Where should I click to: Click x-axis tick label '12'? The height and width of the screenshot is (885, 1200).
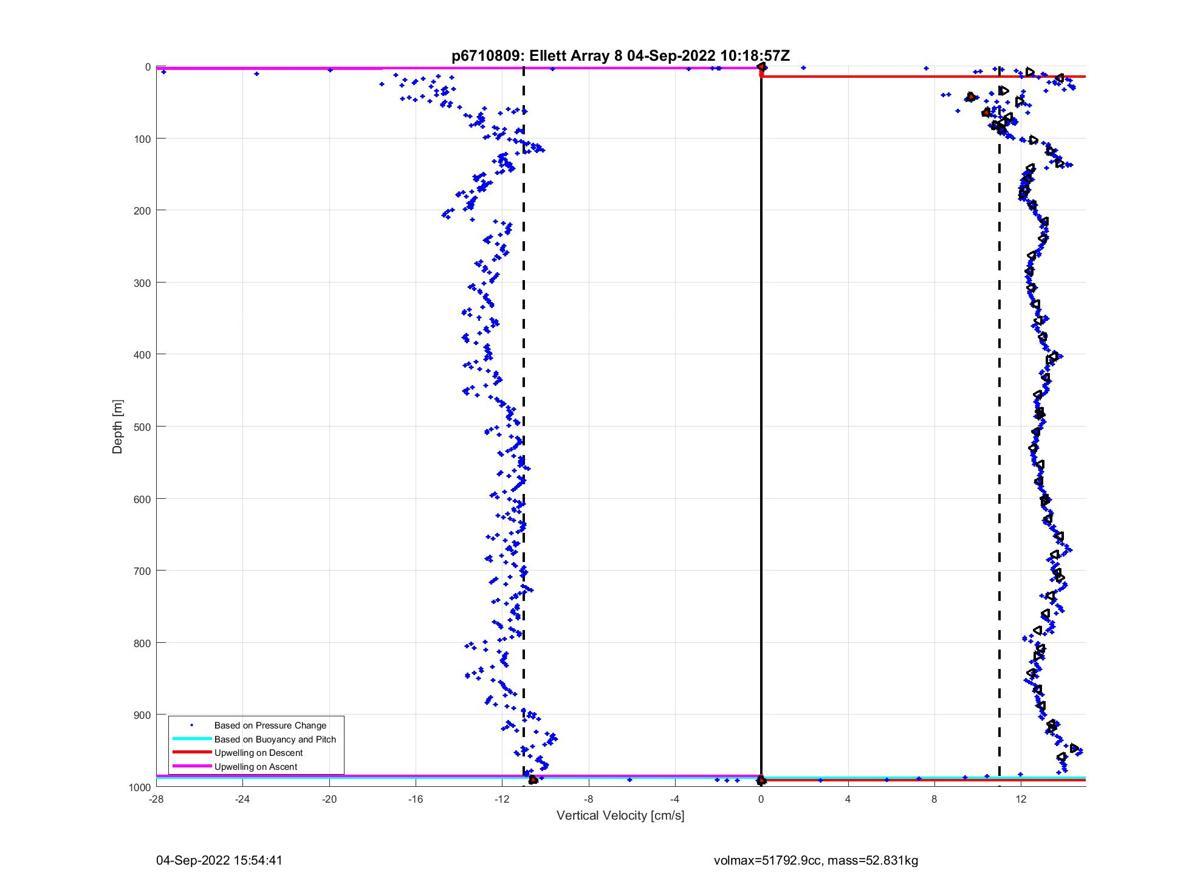(x=1021, y=798)
